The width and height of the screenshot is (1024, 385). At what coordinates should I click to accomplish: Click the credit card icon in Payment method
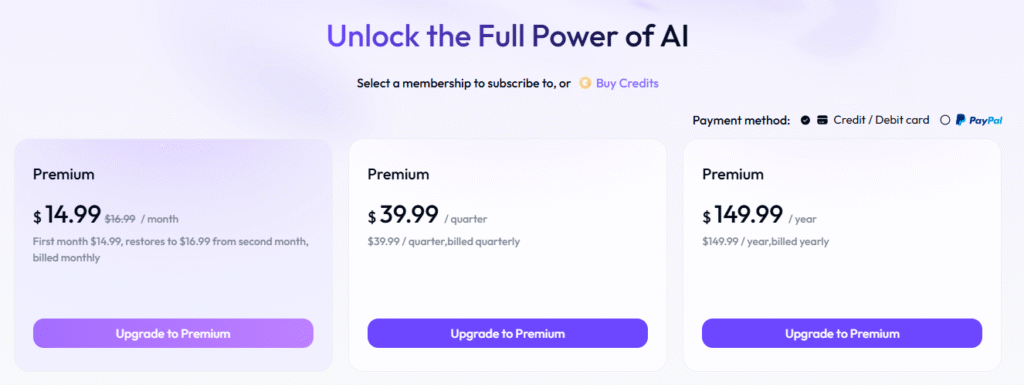(x=823, y=120)
